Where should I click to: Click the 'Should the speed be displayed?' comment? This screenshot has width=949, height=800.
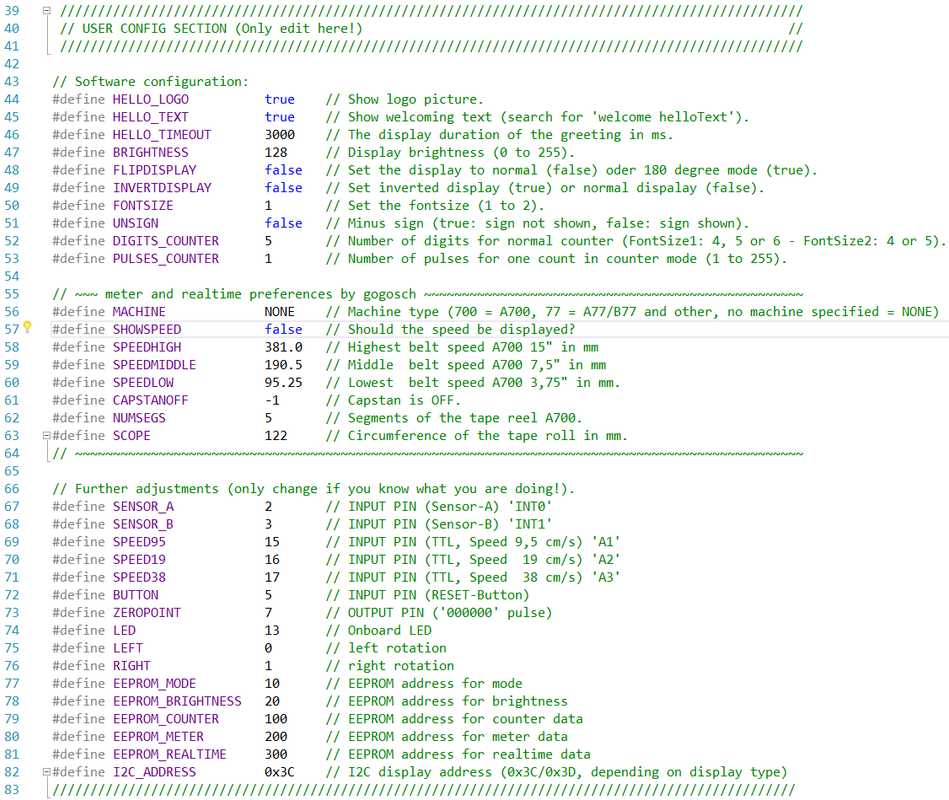(x=450, y=329)
